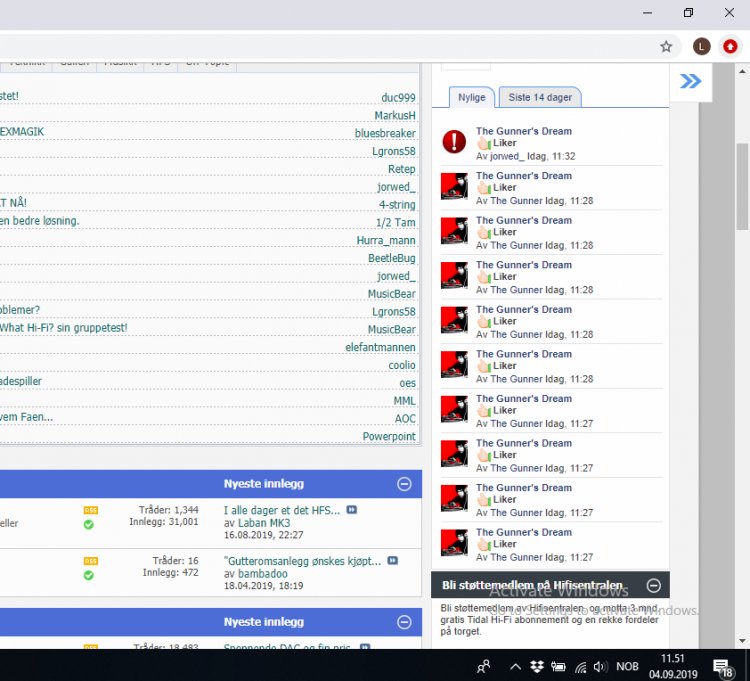
Task: Open the thread ending 'What Hi-Fi? sin gruppetest!'
Action: coord(64,328)
